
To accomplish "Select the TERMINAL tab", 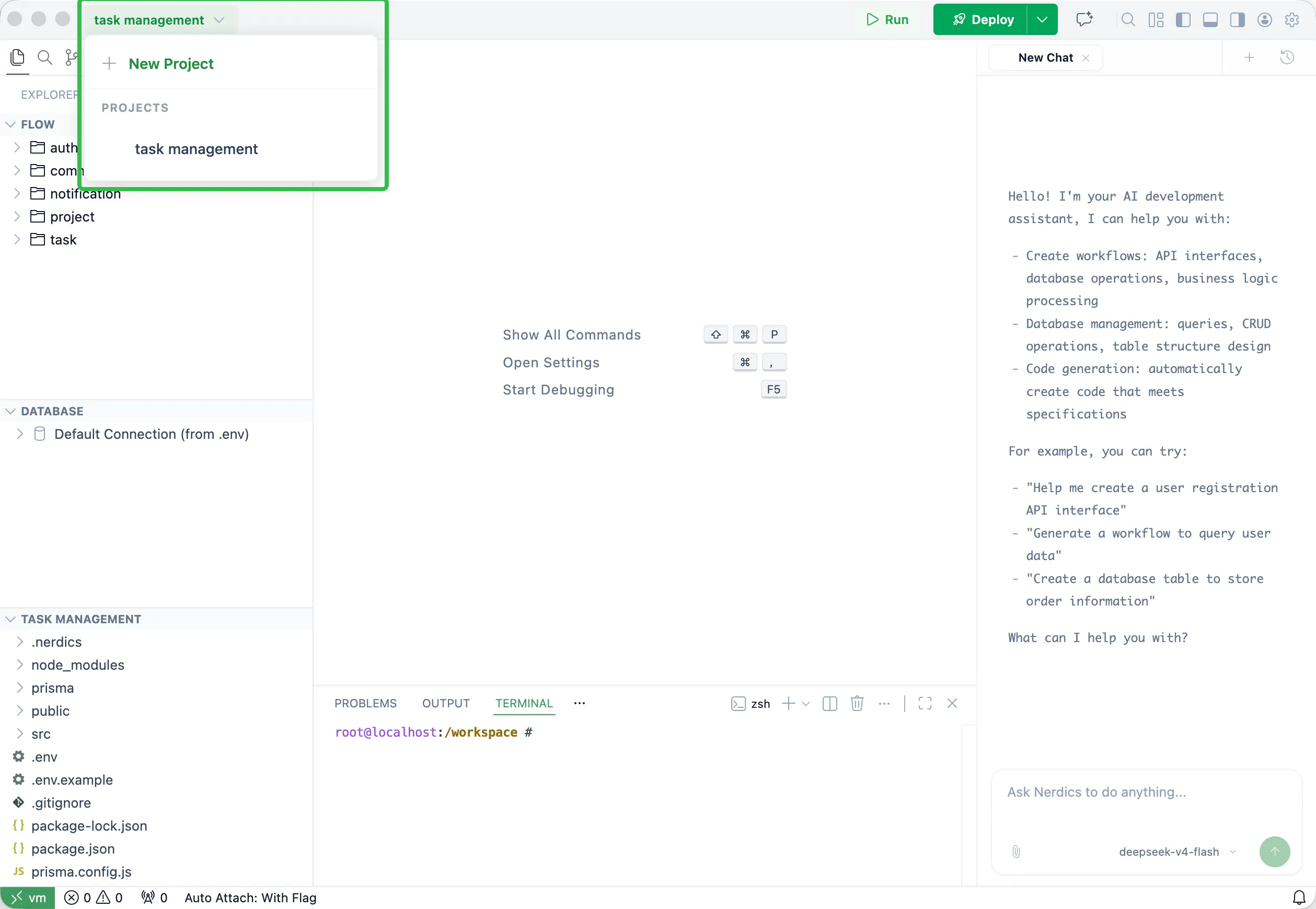I will click(524, 703).
